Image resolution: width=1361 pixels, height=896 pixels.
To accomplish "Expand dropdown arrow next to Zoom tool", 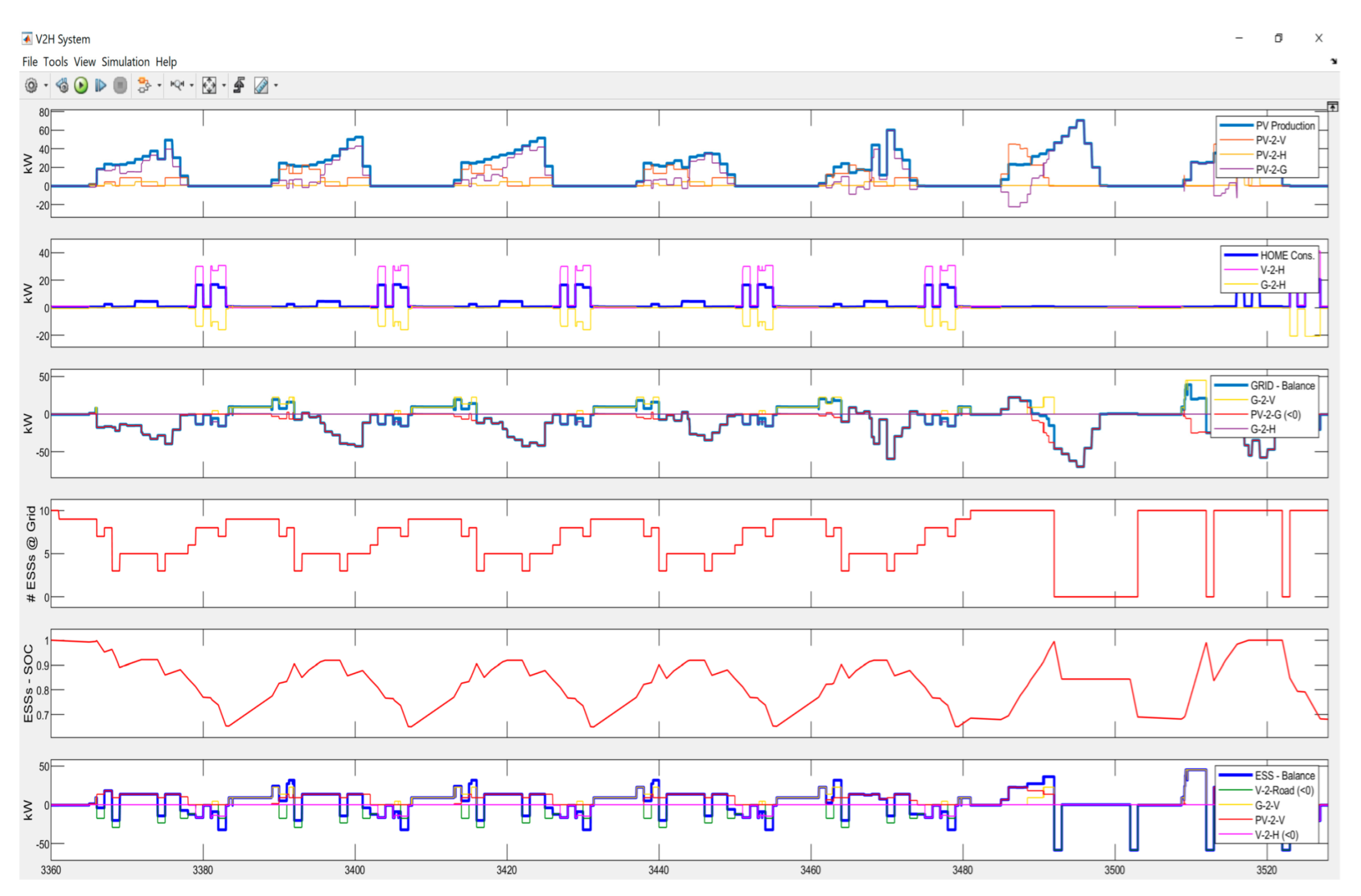I will point(191,86).
